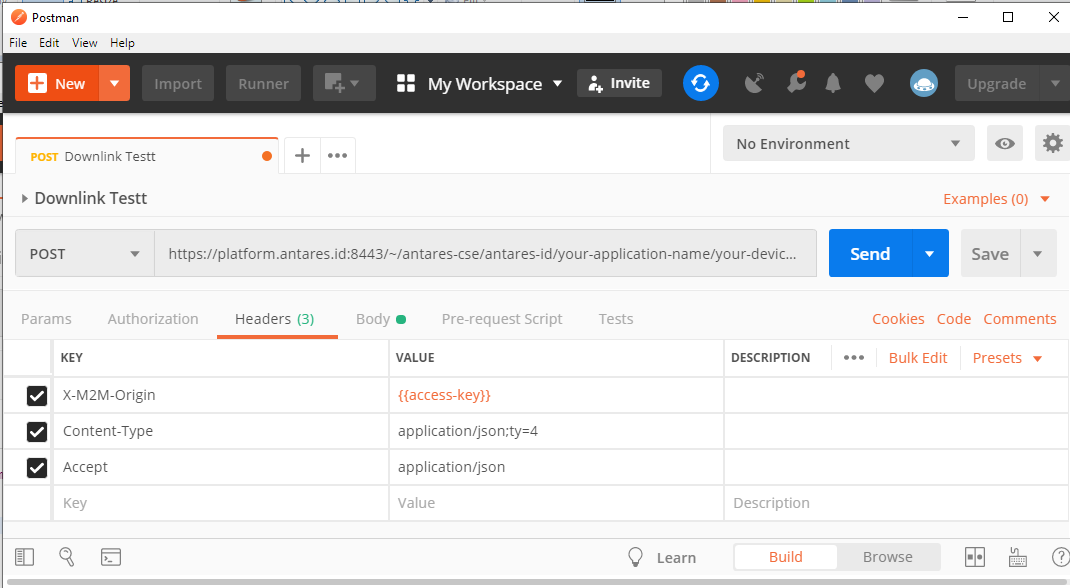Click the sync status icon
Image resolution: width=1070 pixels, height=588 pixels.
point(701,83)
